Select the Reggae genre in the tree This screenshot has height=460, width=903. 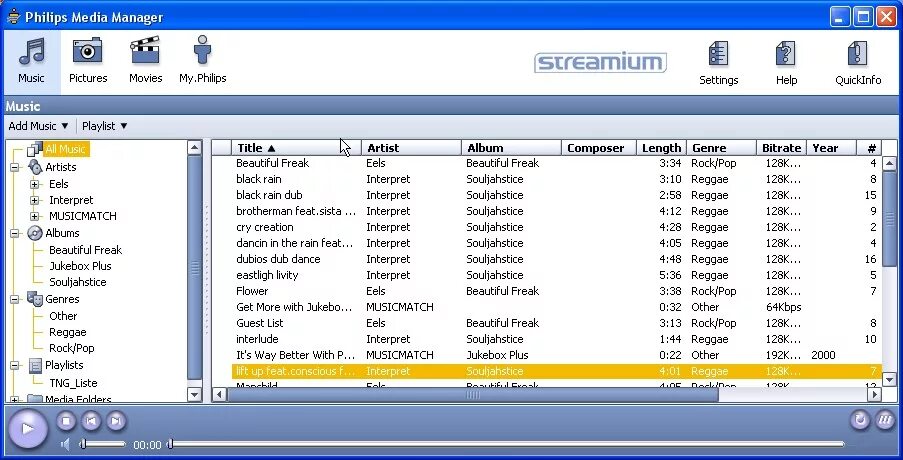pos(67,332)
